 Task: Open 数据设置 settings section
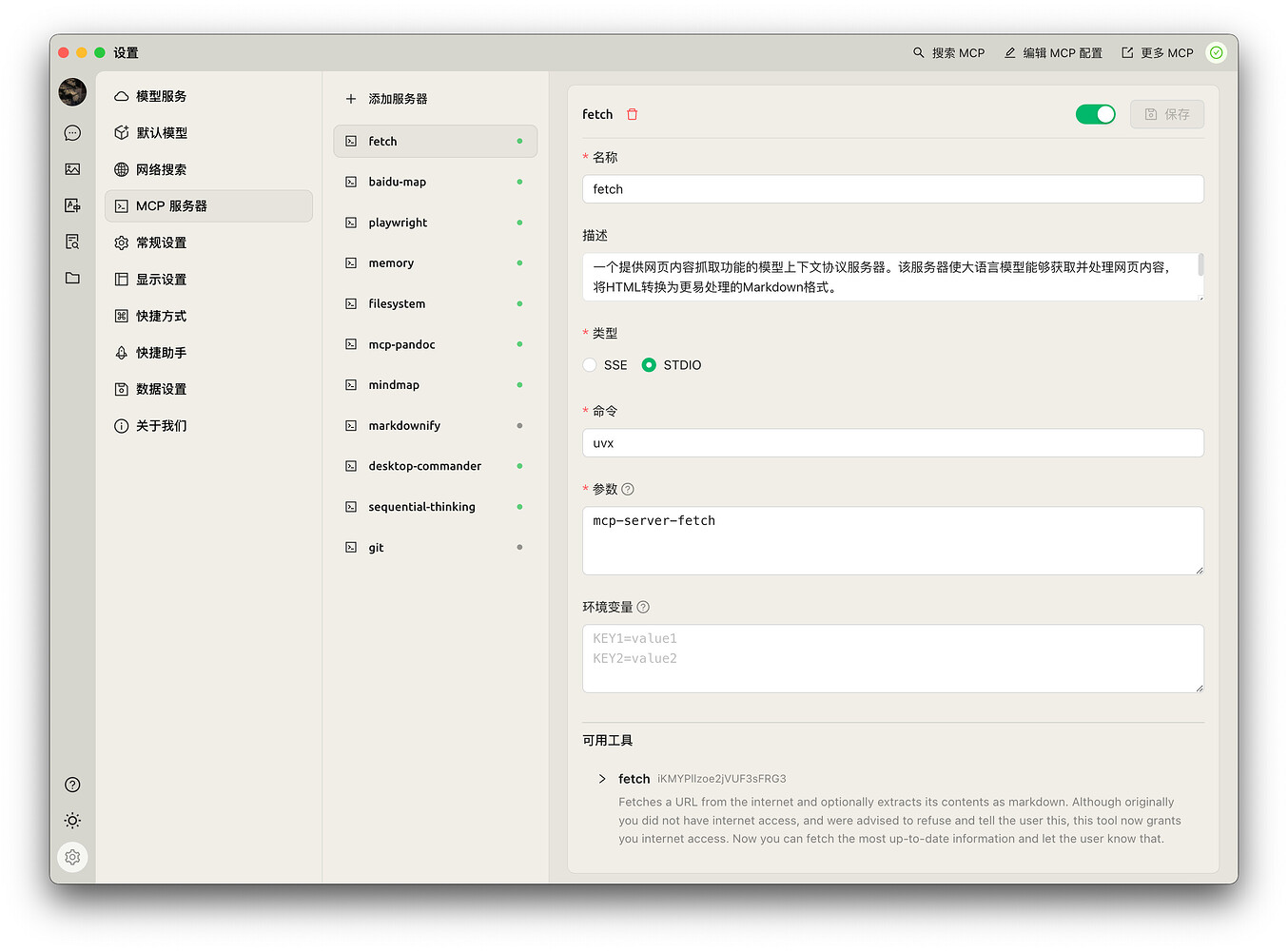click(x=208, y=389)
